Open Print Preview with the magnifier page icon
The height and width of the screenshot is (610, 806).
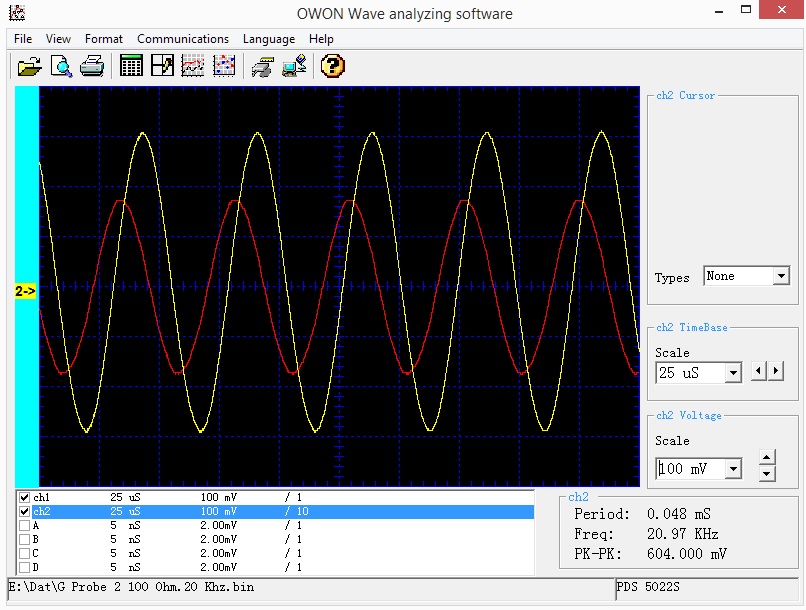(x=61, y=66)
